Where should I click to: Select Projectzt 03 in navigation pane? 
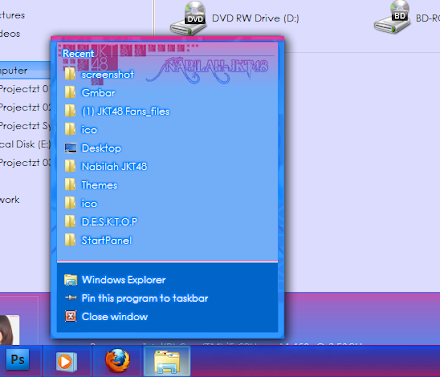pos(25,163)
